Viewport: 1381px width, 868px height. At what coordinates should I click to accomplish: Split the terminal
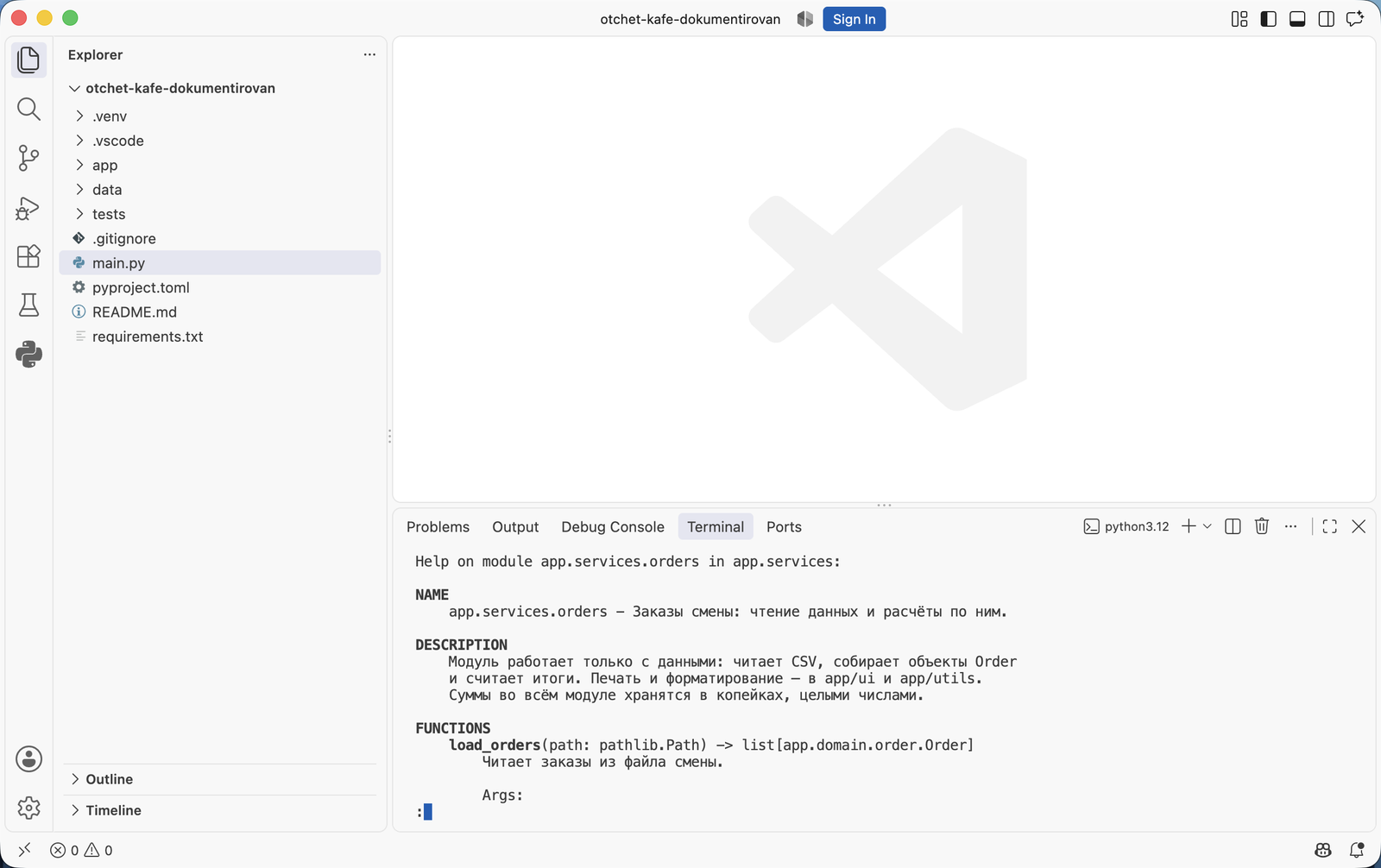(1233, 526)
